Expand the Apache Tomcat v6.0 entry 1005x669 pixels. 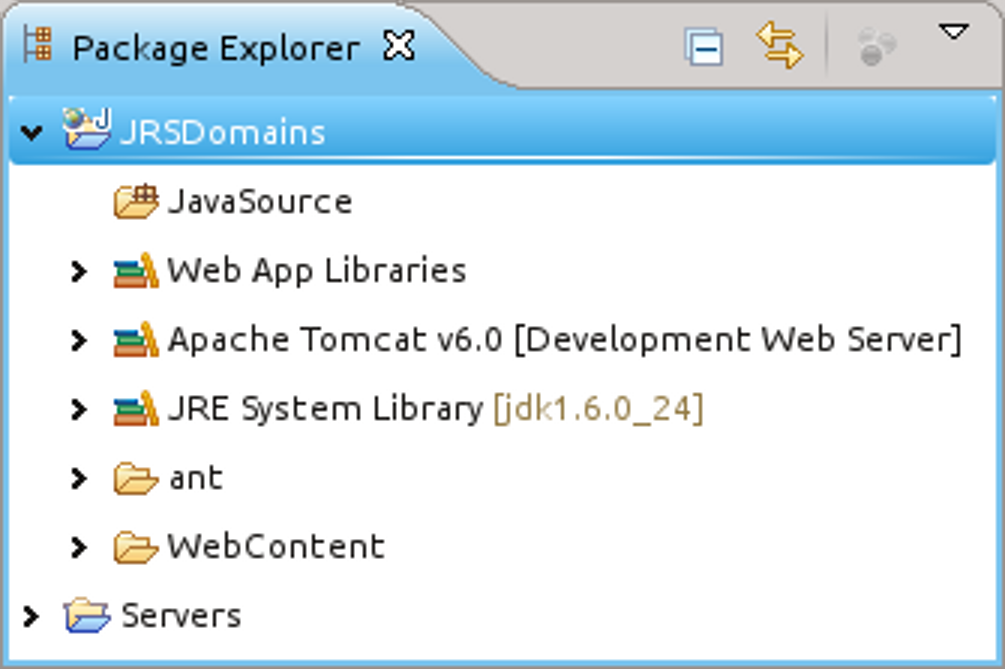pos(78,340)
